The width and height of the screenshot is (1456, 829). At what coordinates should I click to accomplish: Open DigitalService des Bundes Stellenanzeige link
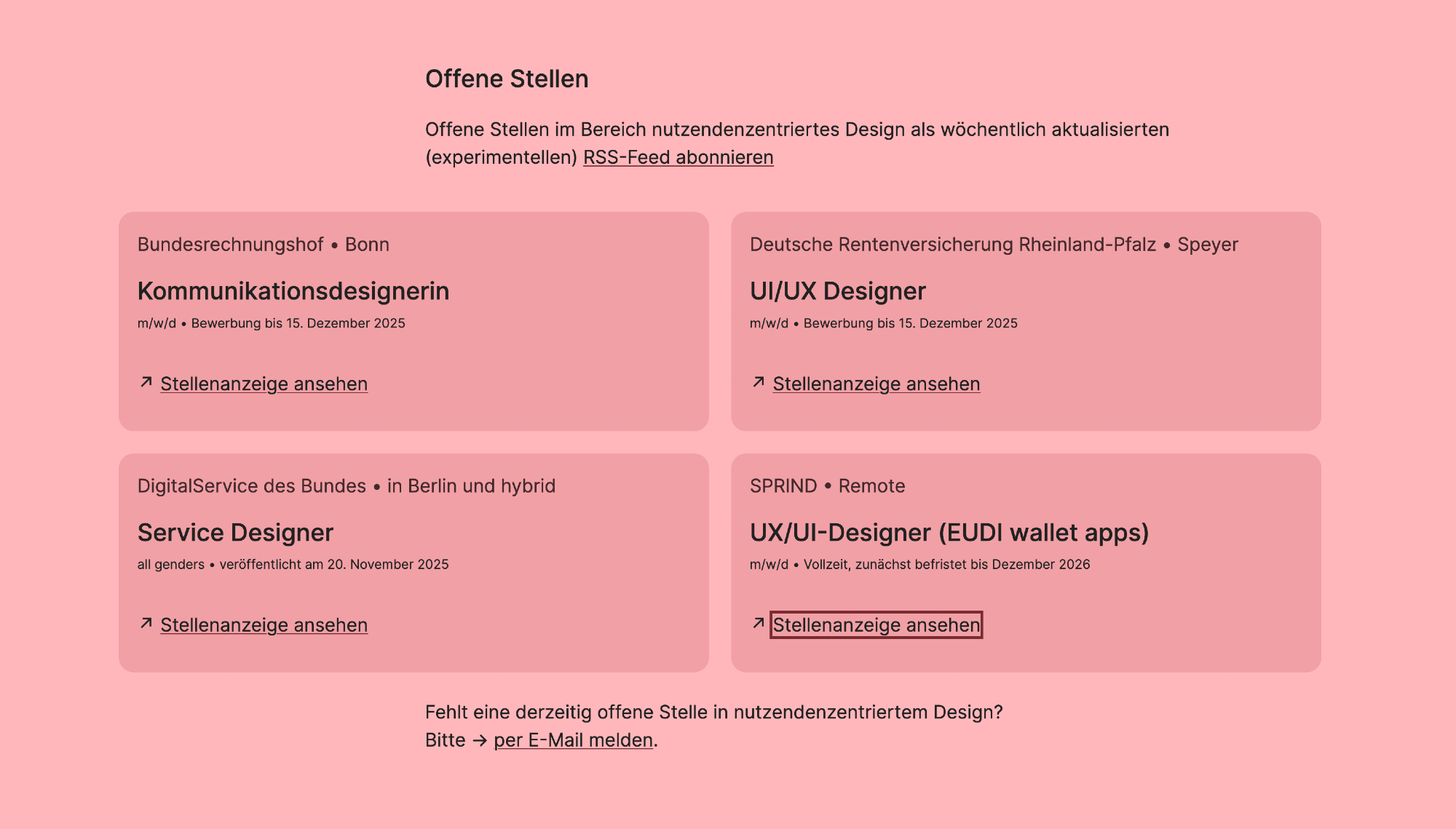click(264, 625)
